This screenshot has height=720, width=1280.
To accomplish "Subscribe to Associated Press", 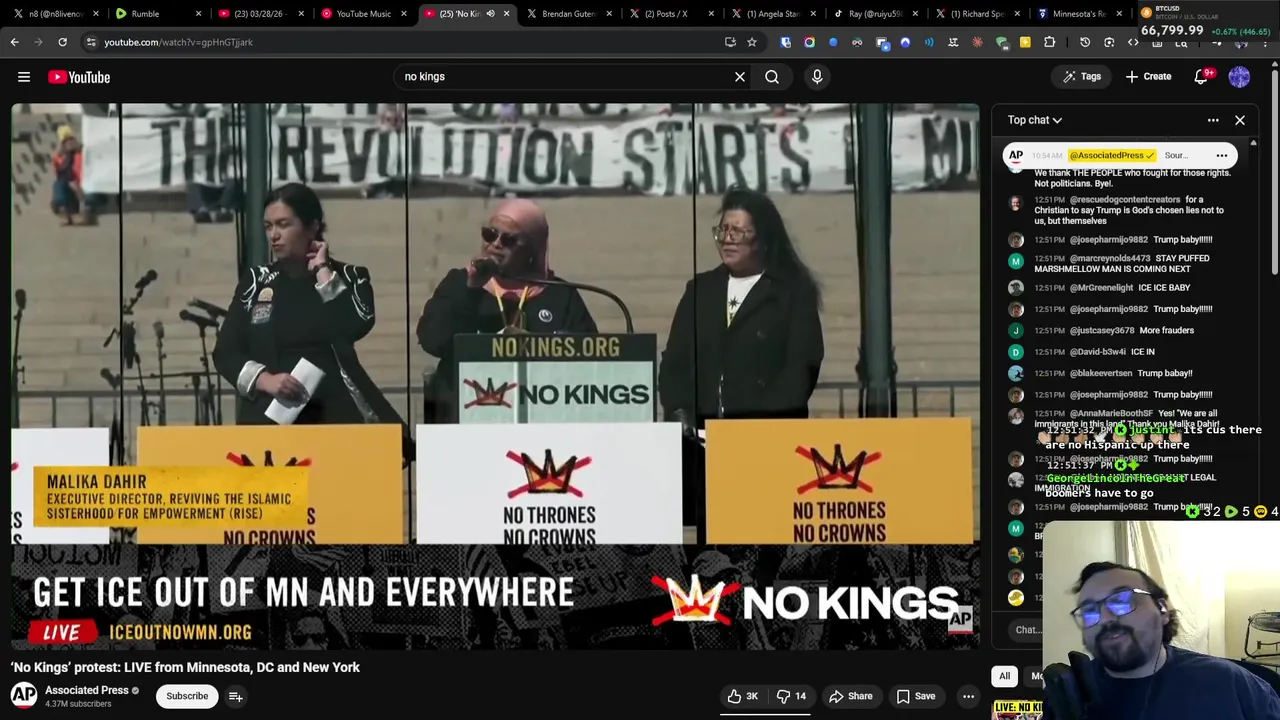I will pos(187,696).
